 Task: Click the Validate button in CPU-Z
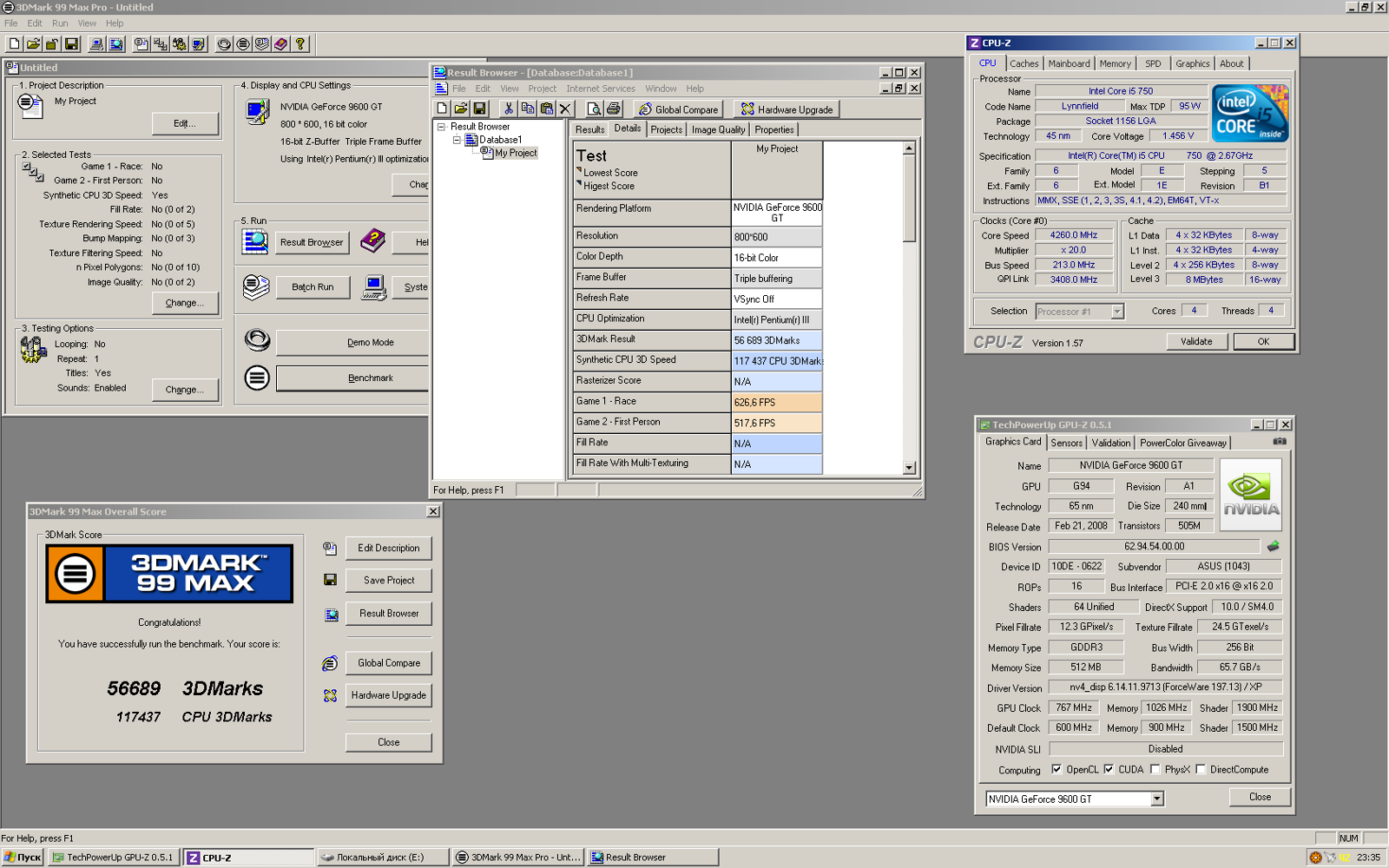pos(1196,342)
